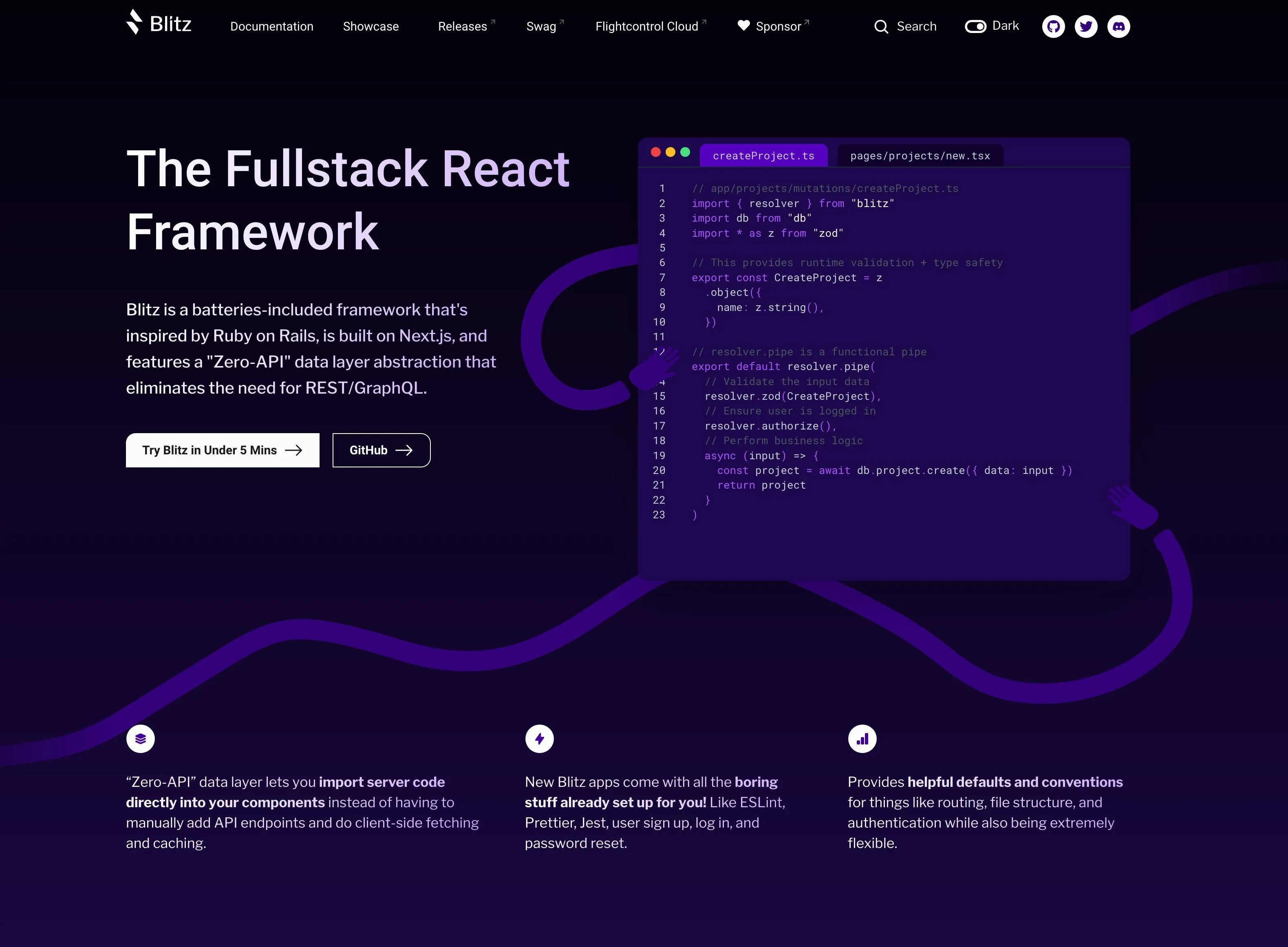Click text 'helpful defaults and conventions'

[1015, 782]
